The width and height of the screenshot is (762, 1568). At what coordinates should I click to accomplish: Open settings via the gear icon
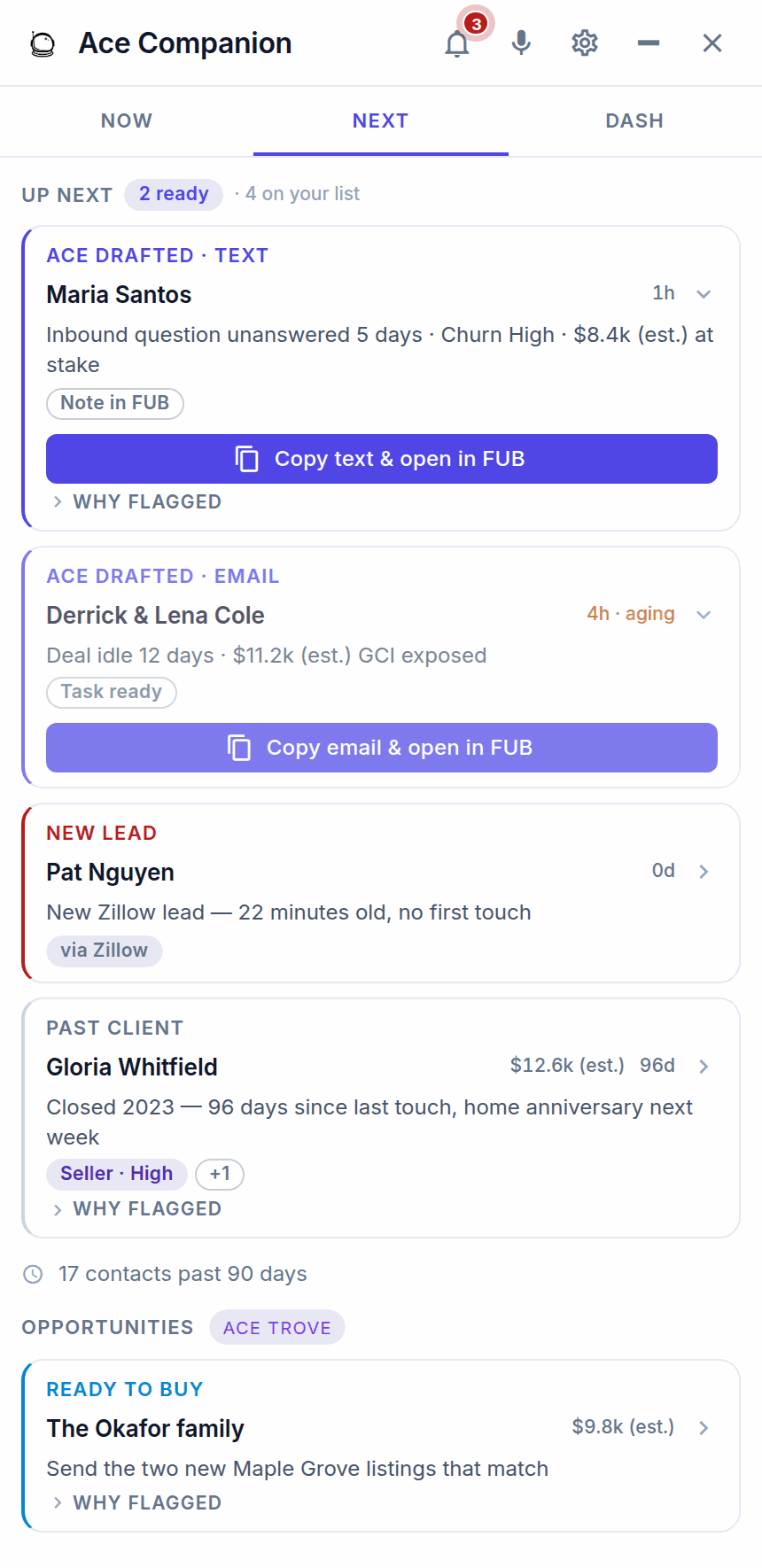(x=585, y=43)
